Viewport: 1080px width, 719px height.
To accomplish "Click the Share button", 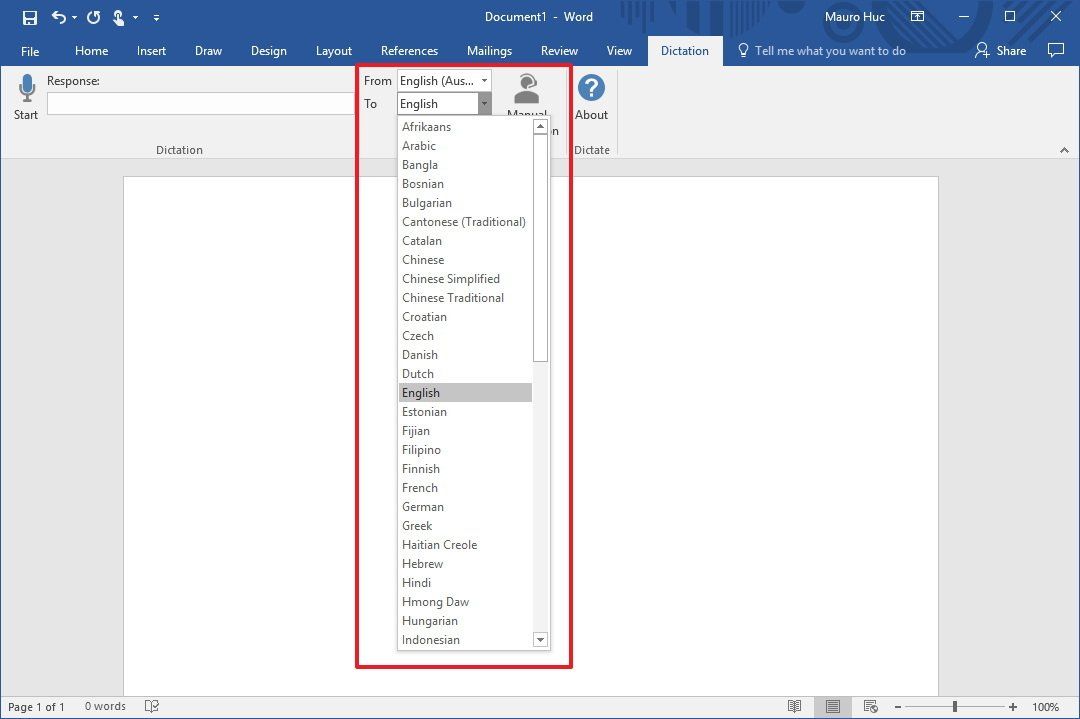I will [x=1000, y=50].
